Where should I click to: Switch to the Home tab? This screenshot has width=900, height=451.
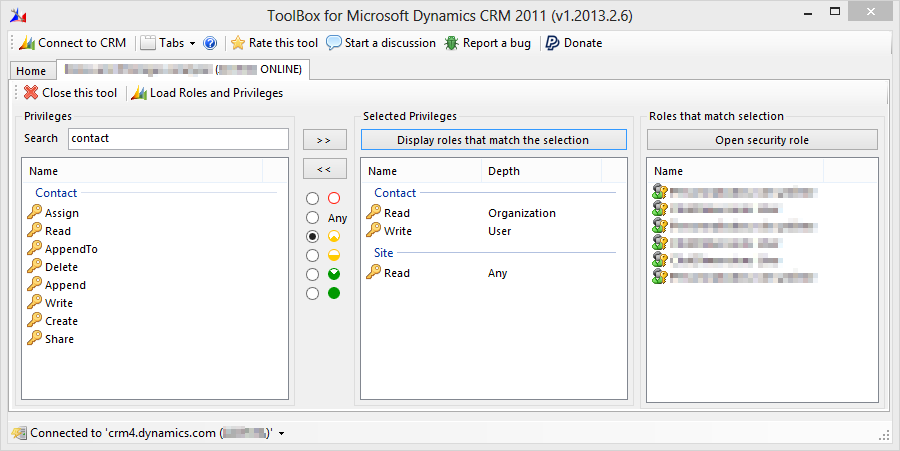pos(31,71)
